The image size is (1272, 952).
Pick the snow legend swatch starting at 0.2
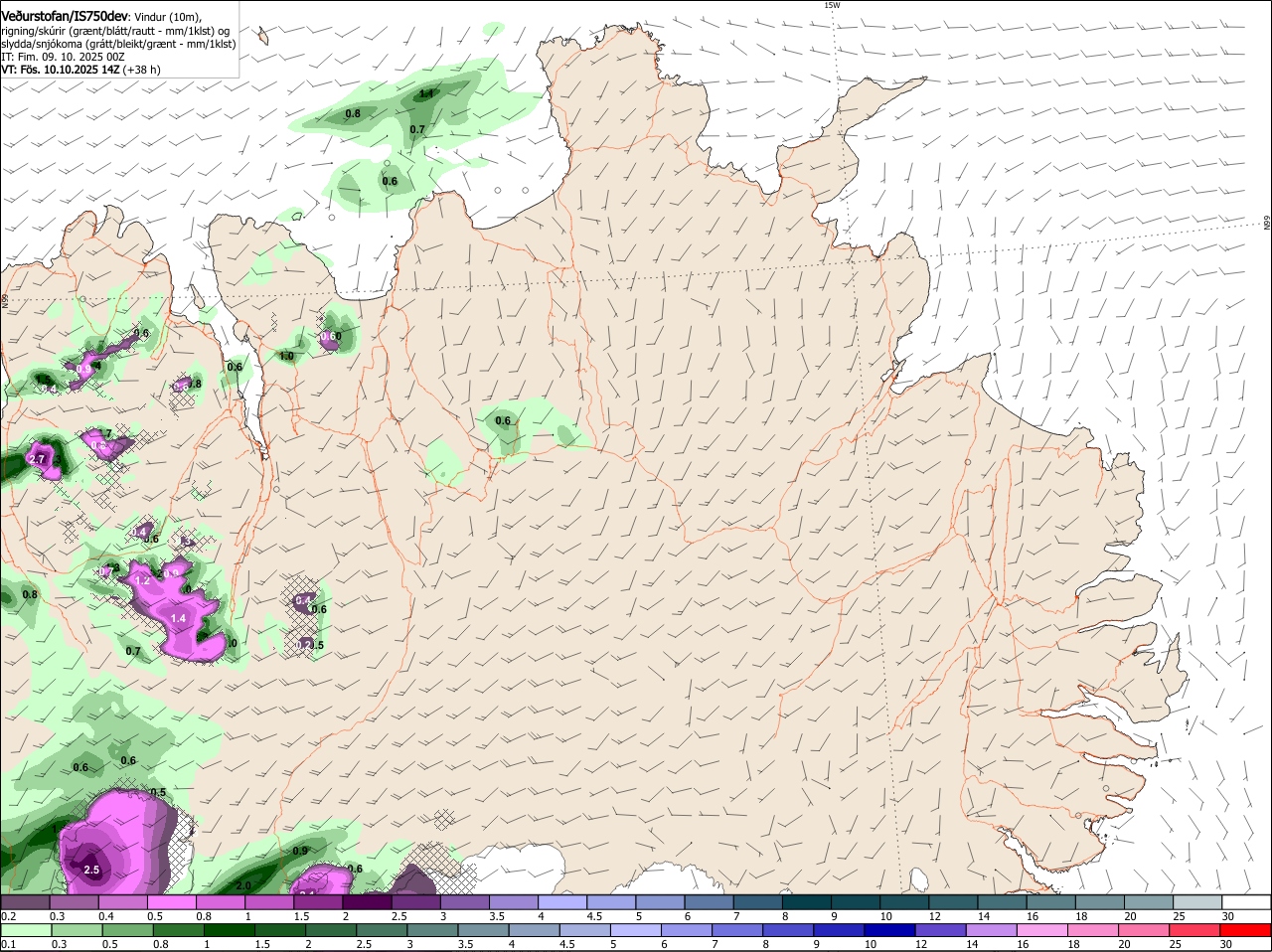pos(25,901)
